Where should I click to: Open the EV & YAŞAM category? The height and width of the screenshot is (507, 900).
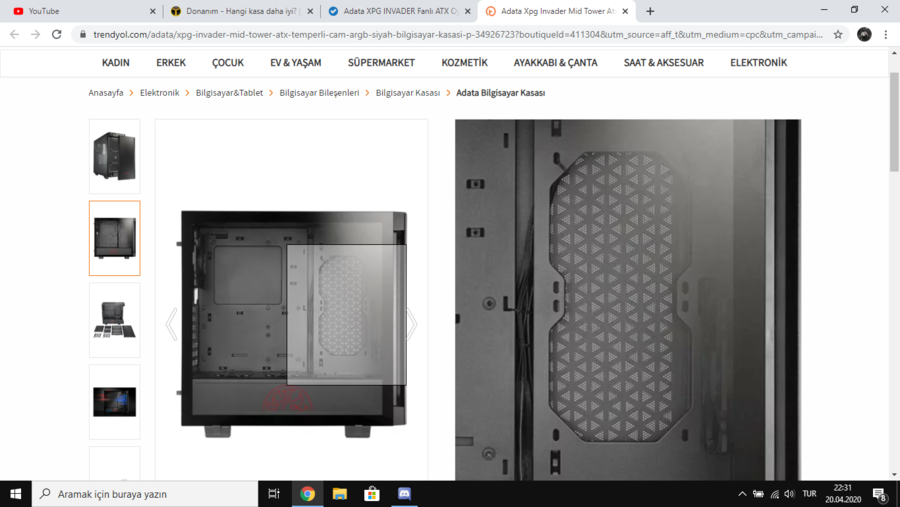point(296,63)
